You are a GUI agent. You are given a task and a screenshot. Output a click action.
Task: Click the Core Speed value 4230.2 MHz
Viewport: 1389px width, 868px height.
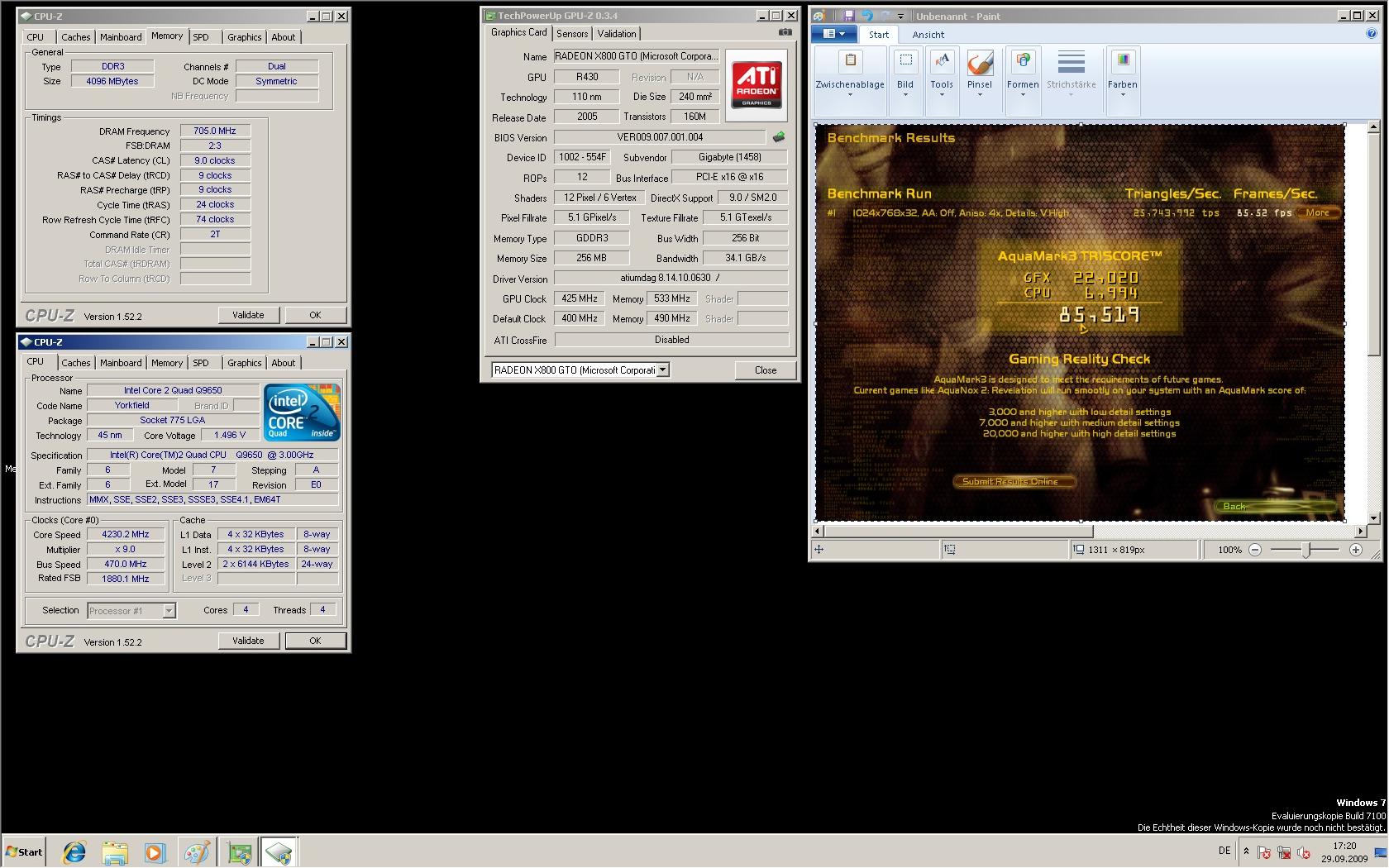126,534
